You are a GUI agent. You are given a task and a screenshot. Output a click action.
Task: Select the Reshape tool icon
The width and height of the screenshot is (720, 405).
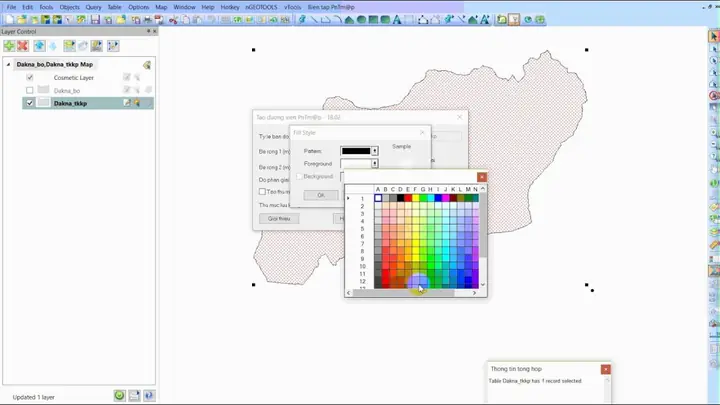coord(423,20)
